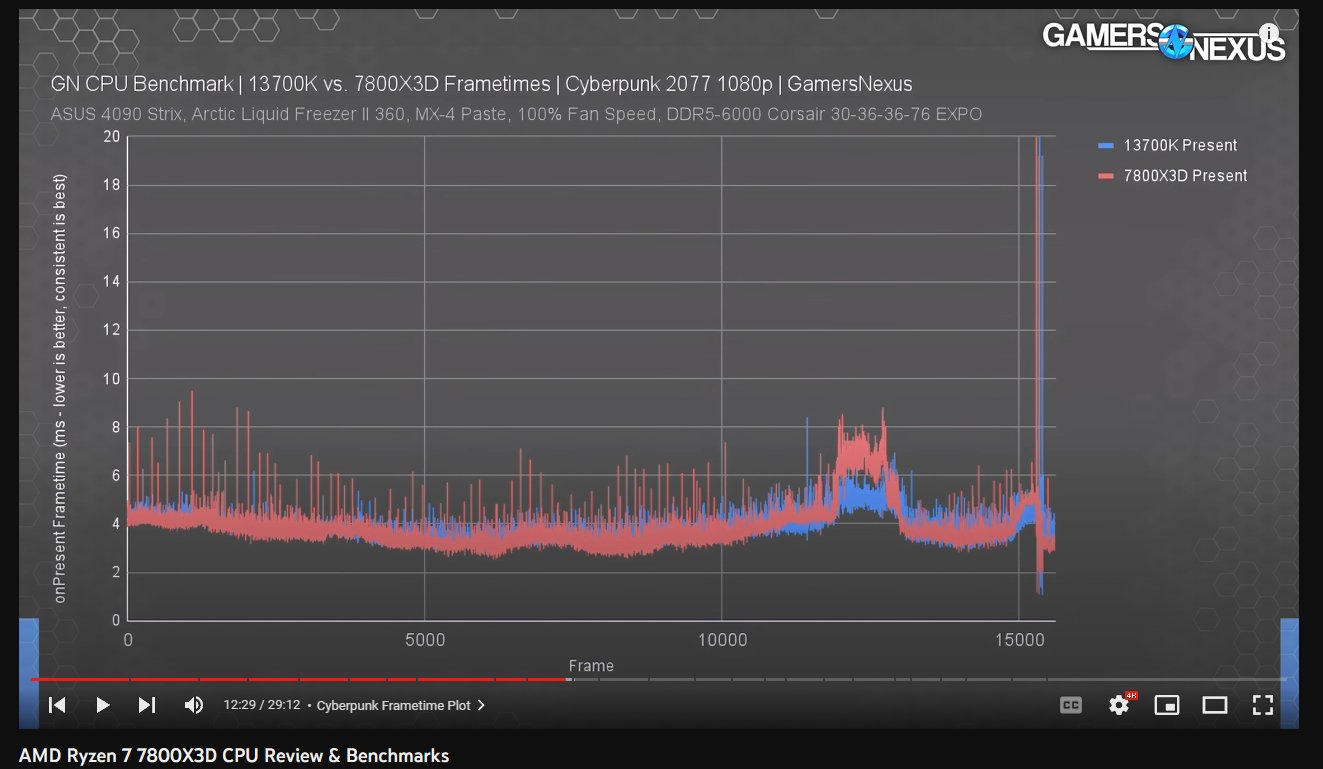This screenshot has width=1323, height=769.
Task: Toggle closed captions on
Action: [1071, 705]
